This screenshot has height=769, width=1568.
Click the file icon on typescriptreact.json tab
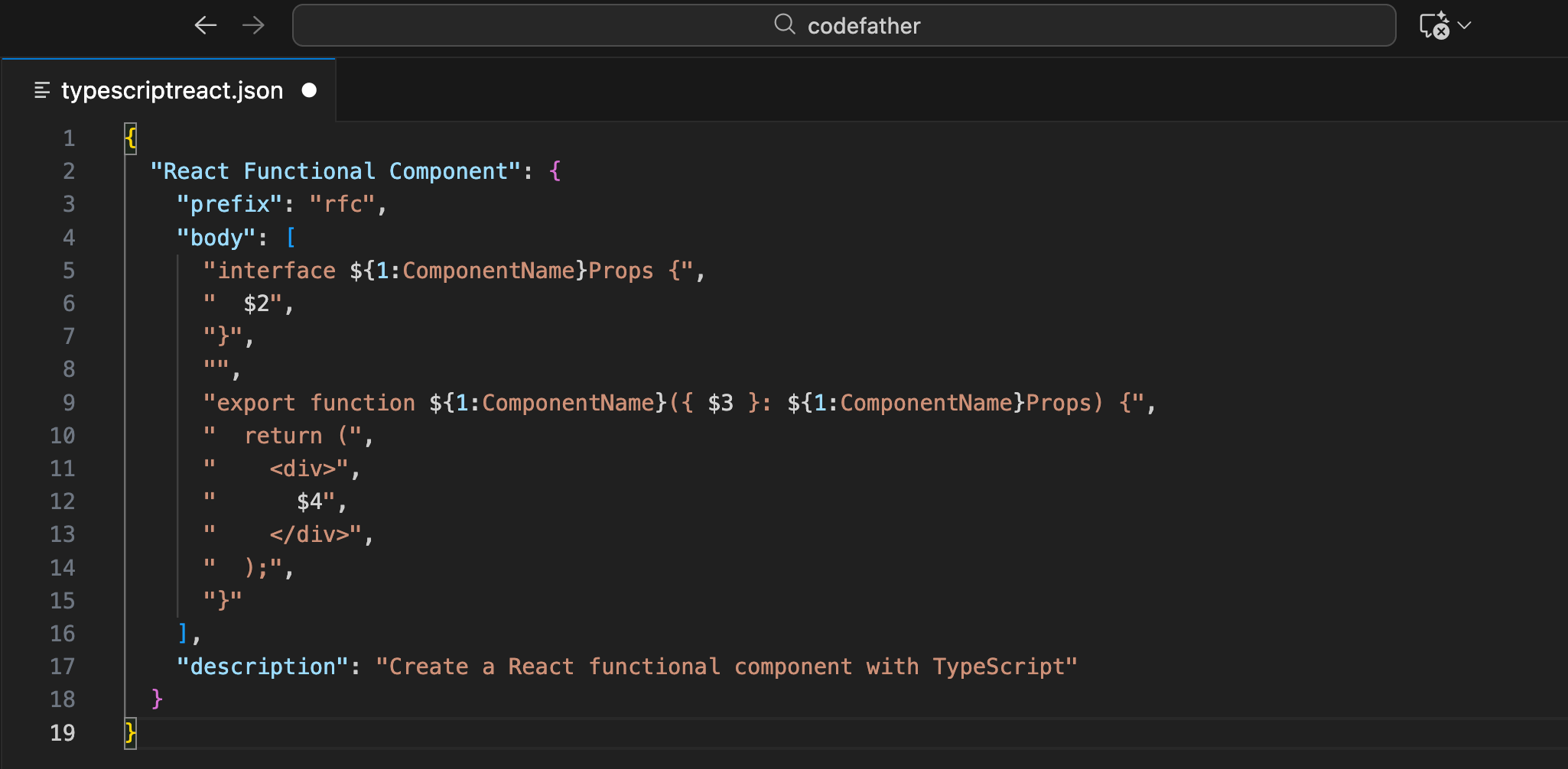coord(42,91)
